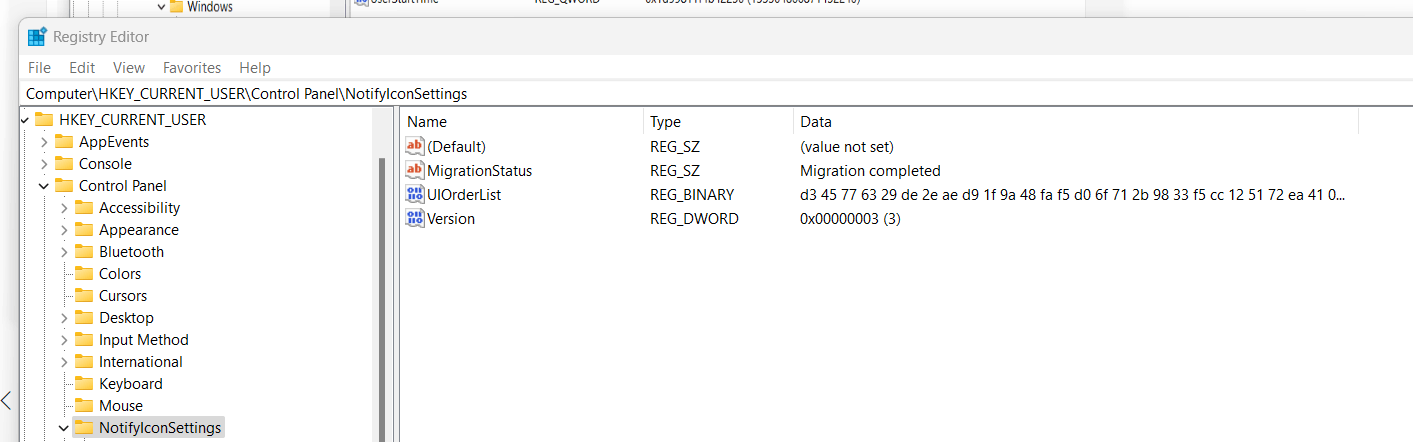Click the Control Panel folder icon
Viewport: 1413px width, 442px height.
click(64, 186)
